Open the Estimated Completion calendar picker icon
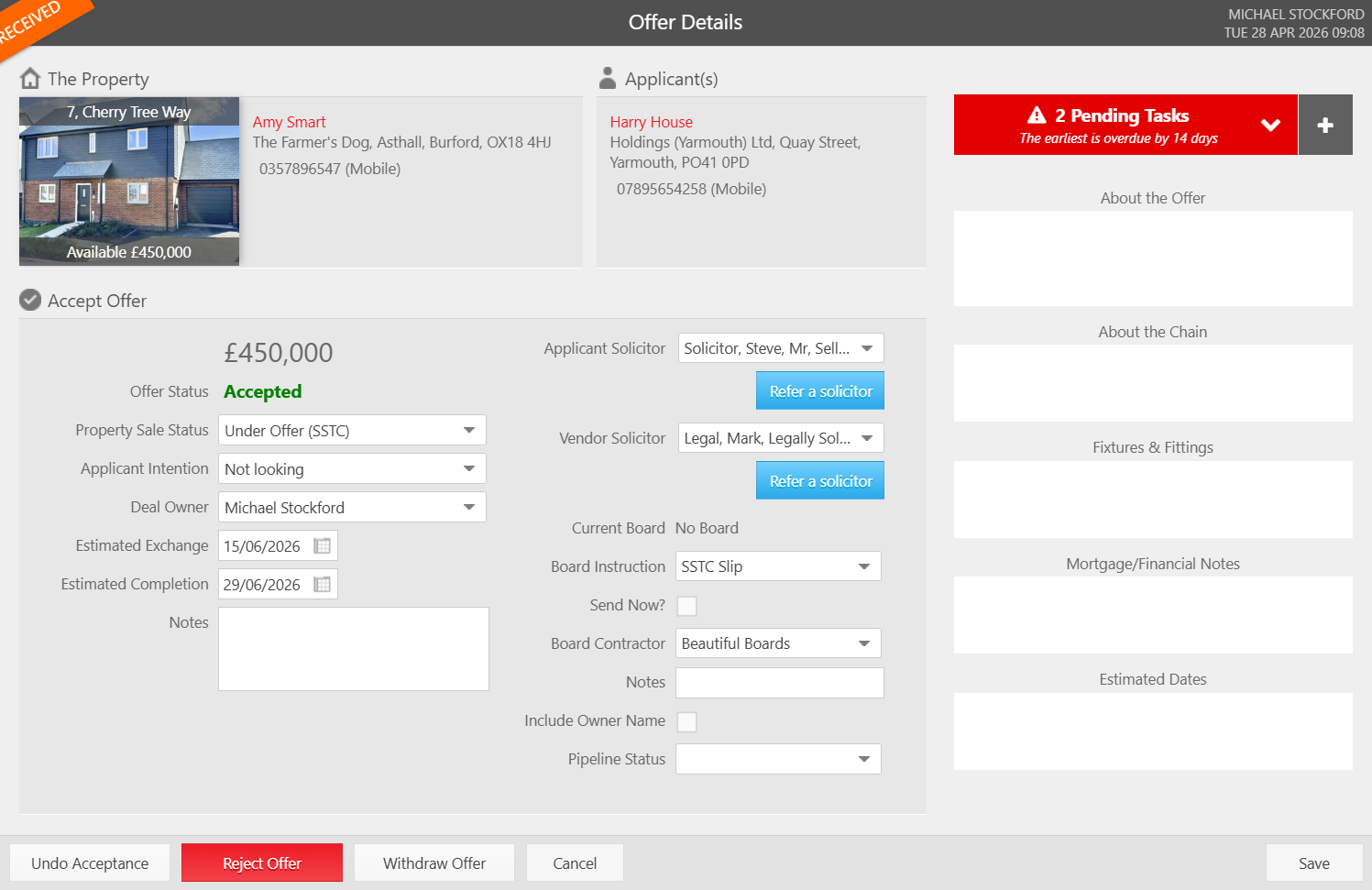The width and height of the screenshot is (1372, 890). (322, 585)
